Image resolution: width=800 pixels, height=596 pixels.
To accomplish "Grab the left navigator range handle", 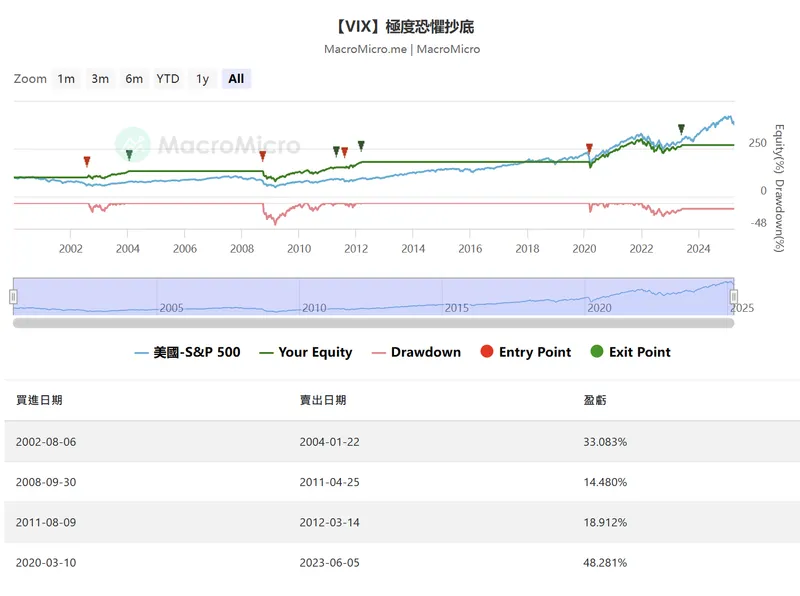I will pos(13,296).
